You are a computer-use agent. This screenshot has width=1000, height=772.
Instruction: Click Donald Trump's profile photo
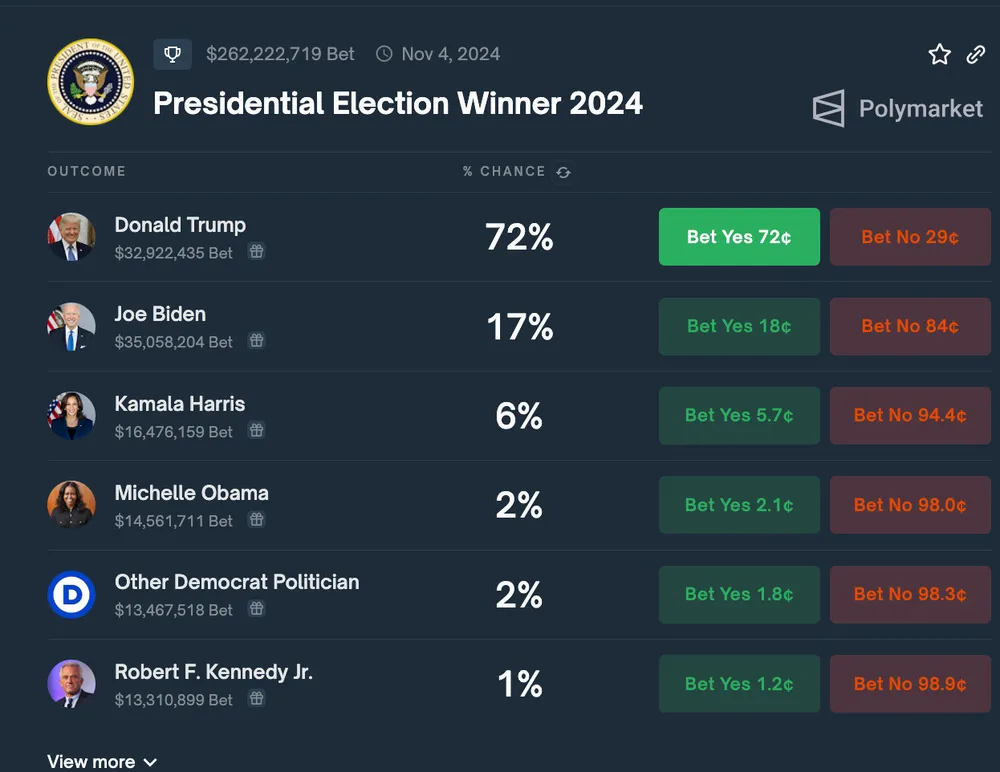pos(71,237)
